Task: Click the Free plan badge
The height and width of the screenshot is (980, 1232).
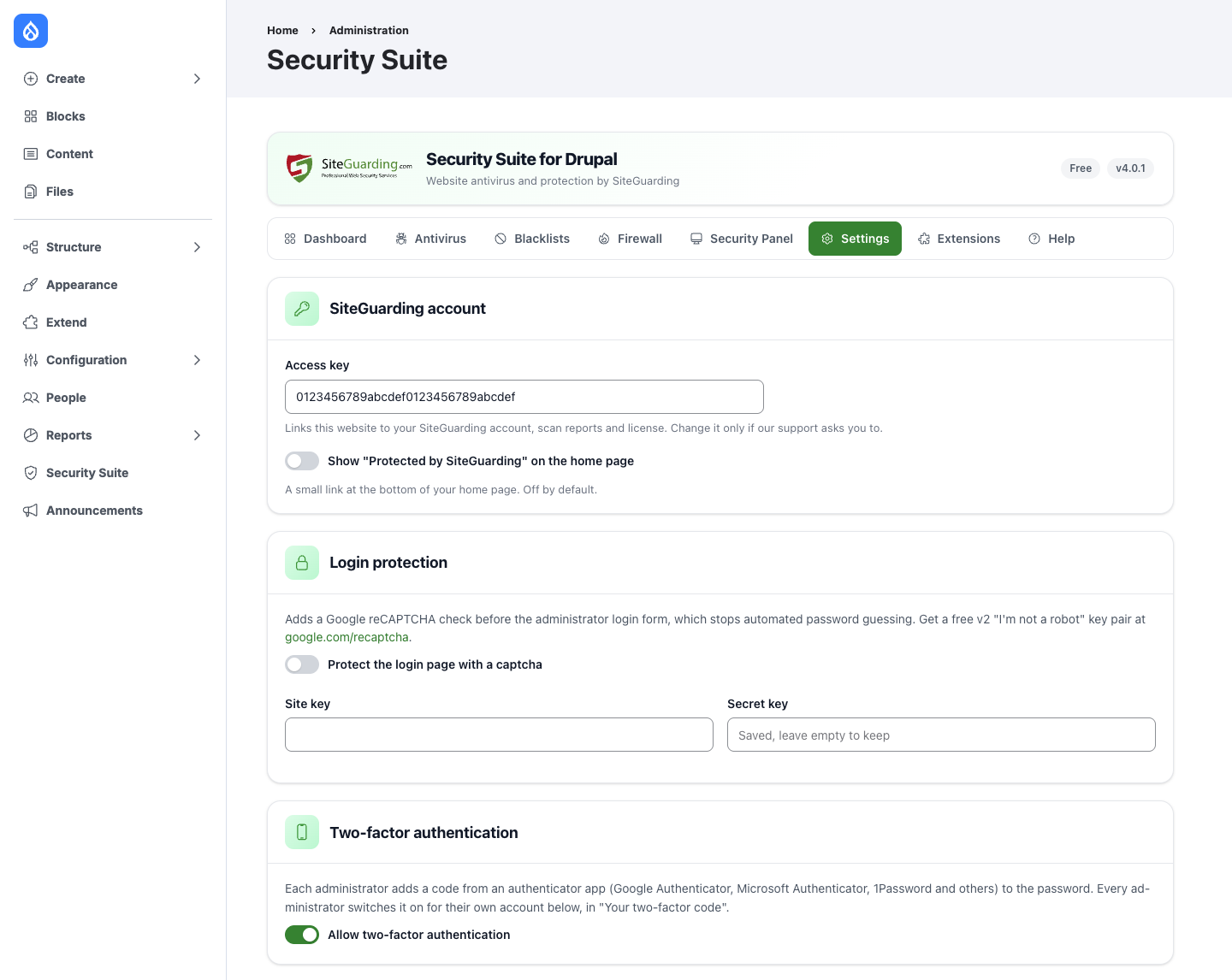Action: click(1081, 168)
